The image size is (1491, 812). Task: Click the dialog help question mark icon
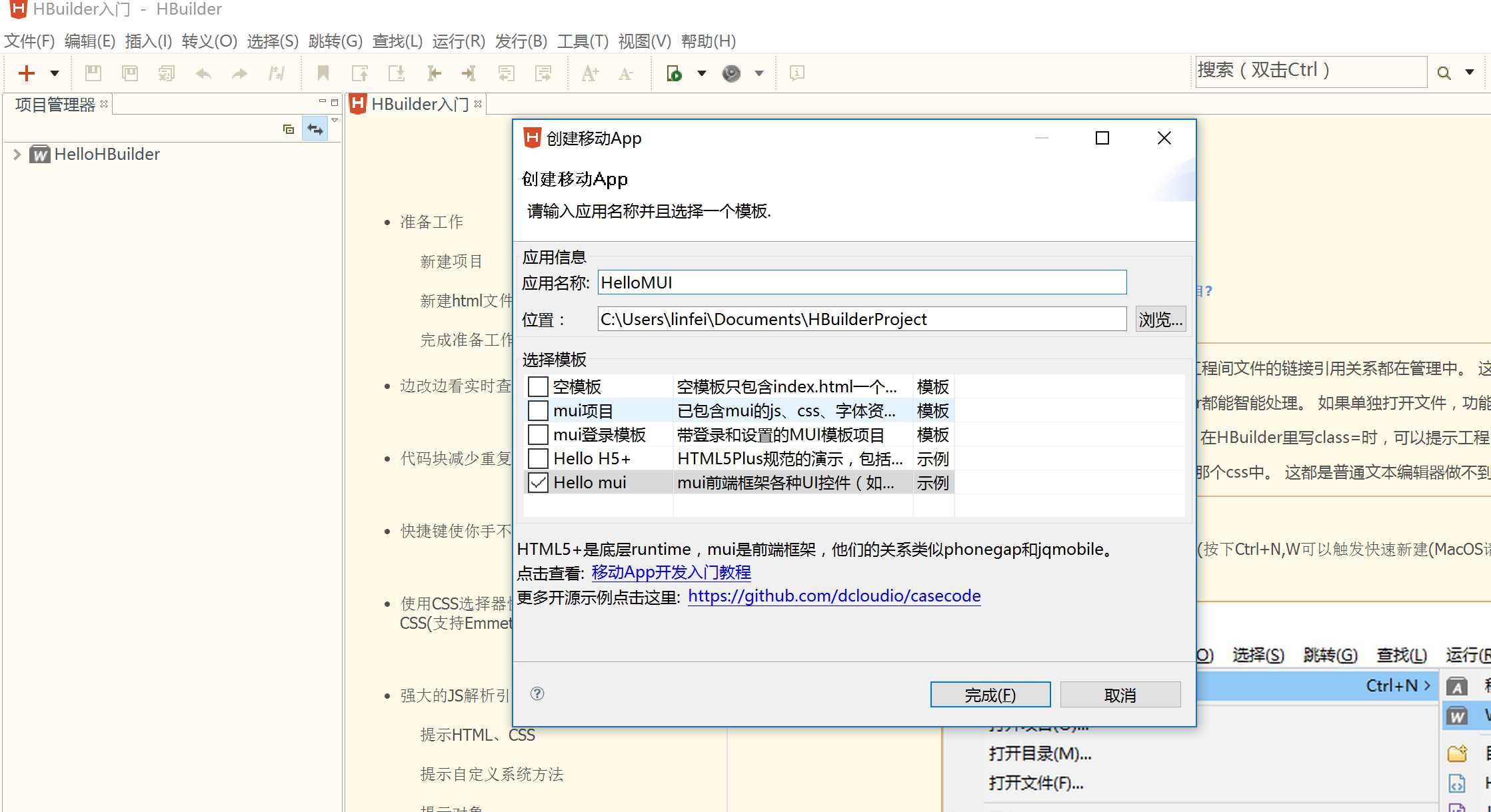537,694
